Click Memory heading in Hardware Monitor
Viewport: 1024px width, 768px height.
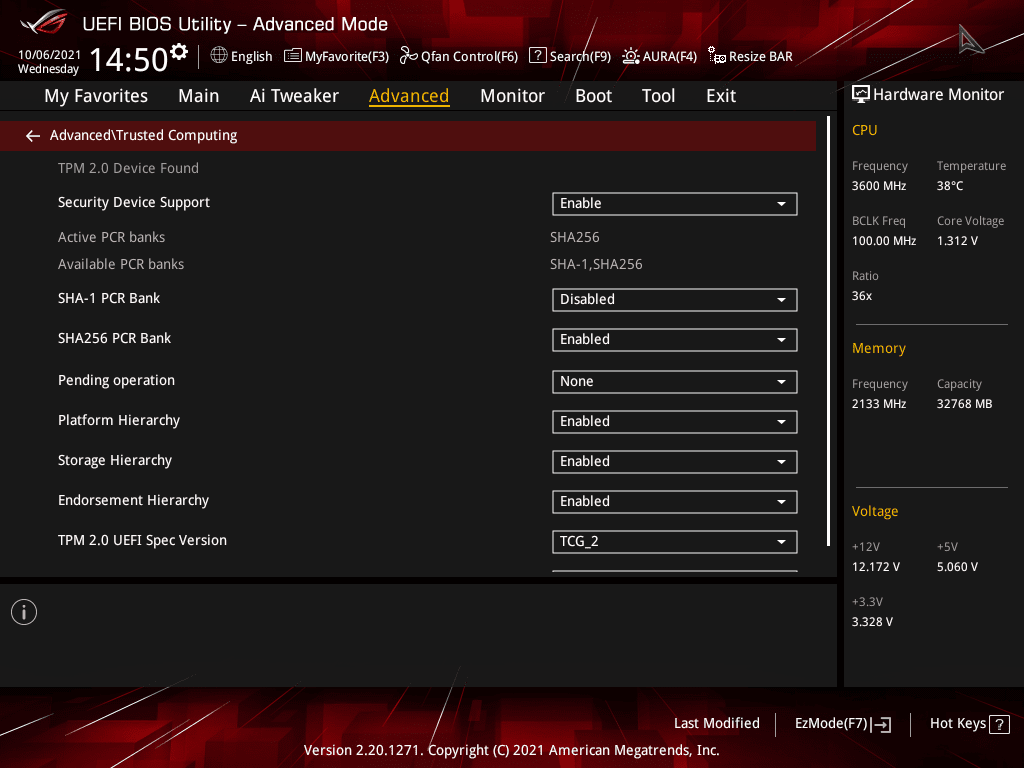878,349
